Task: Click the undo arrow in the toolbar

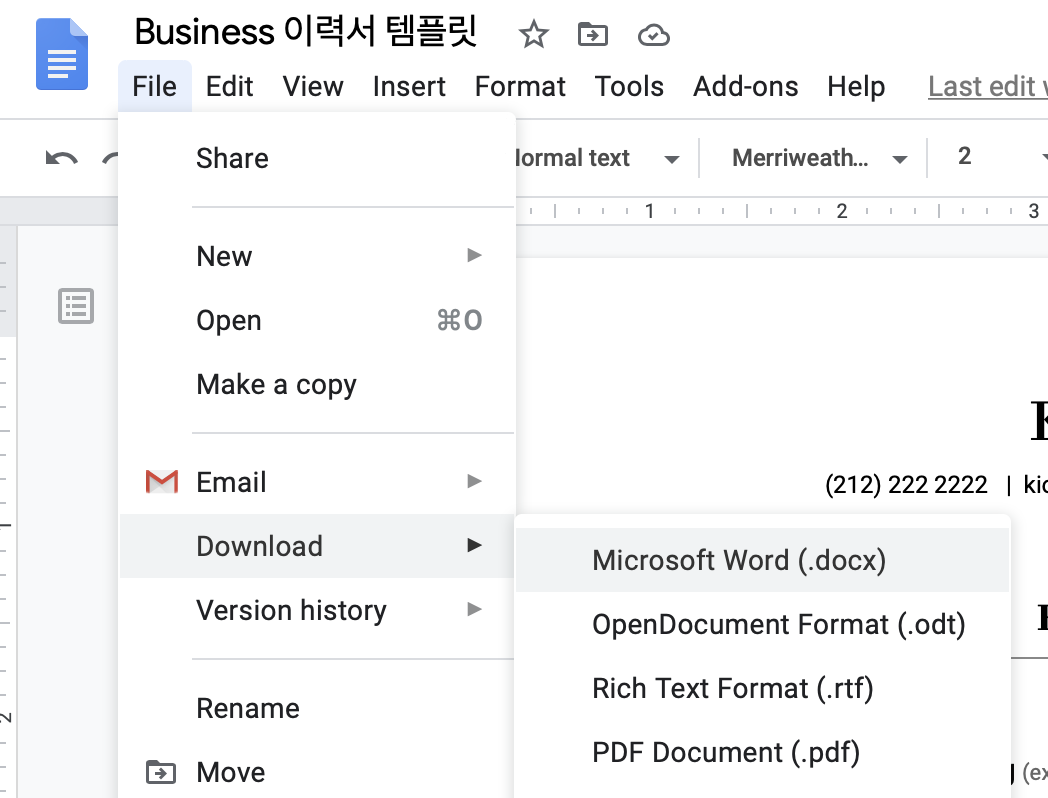Action: 61,158
